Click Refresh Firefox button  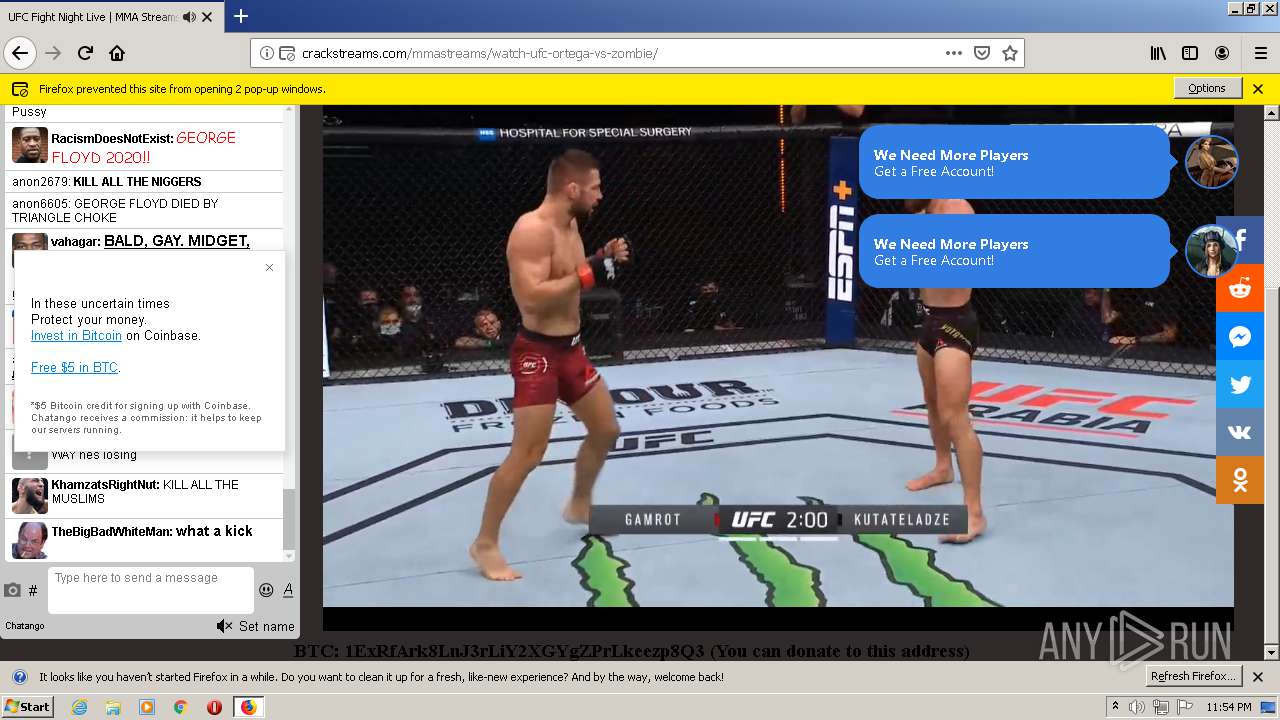(1194, 676)
